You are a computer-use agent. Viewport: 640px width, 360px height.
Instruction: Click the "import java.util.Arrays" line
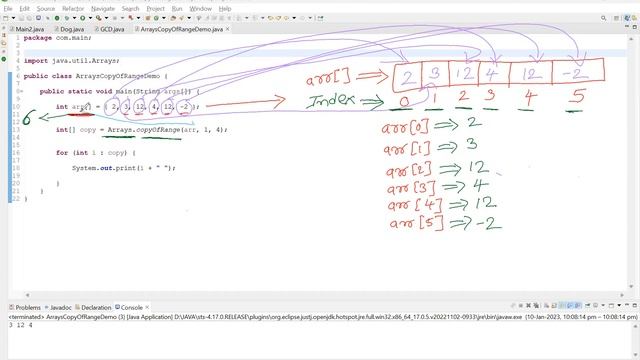[x=72, y=60]
